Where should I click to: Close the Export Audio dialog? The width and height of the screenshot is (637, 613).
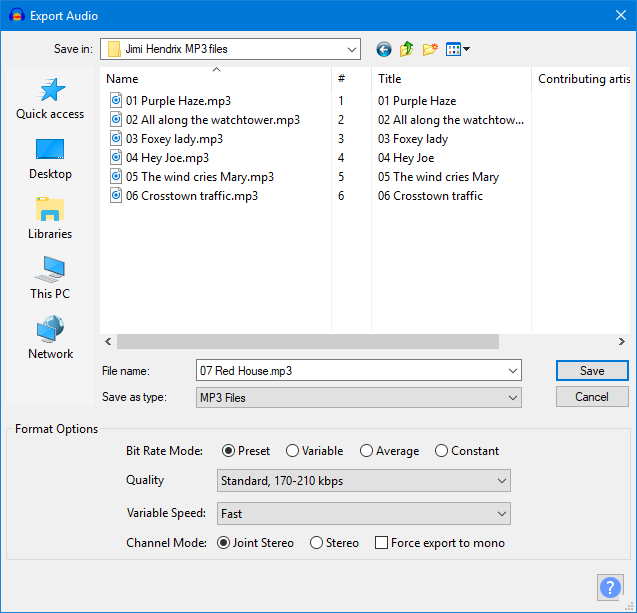(621, 15)
